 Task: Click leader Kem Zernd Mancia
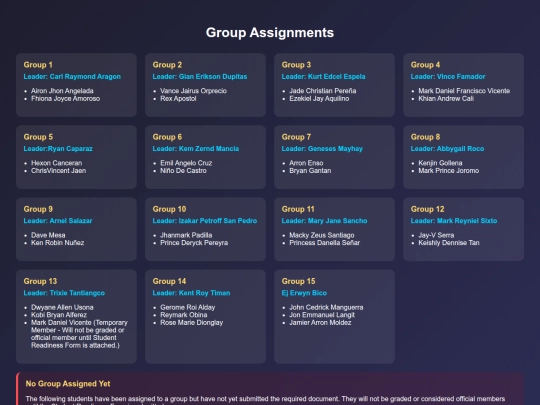click(x=209, y=149)
